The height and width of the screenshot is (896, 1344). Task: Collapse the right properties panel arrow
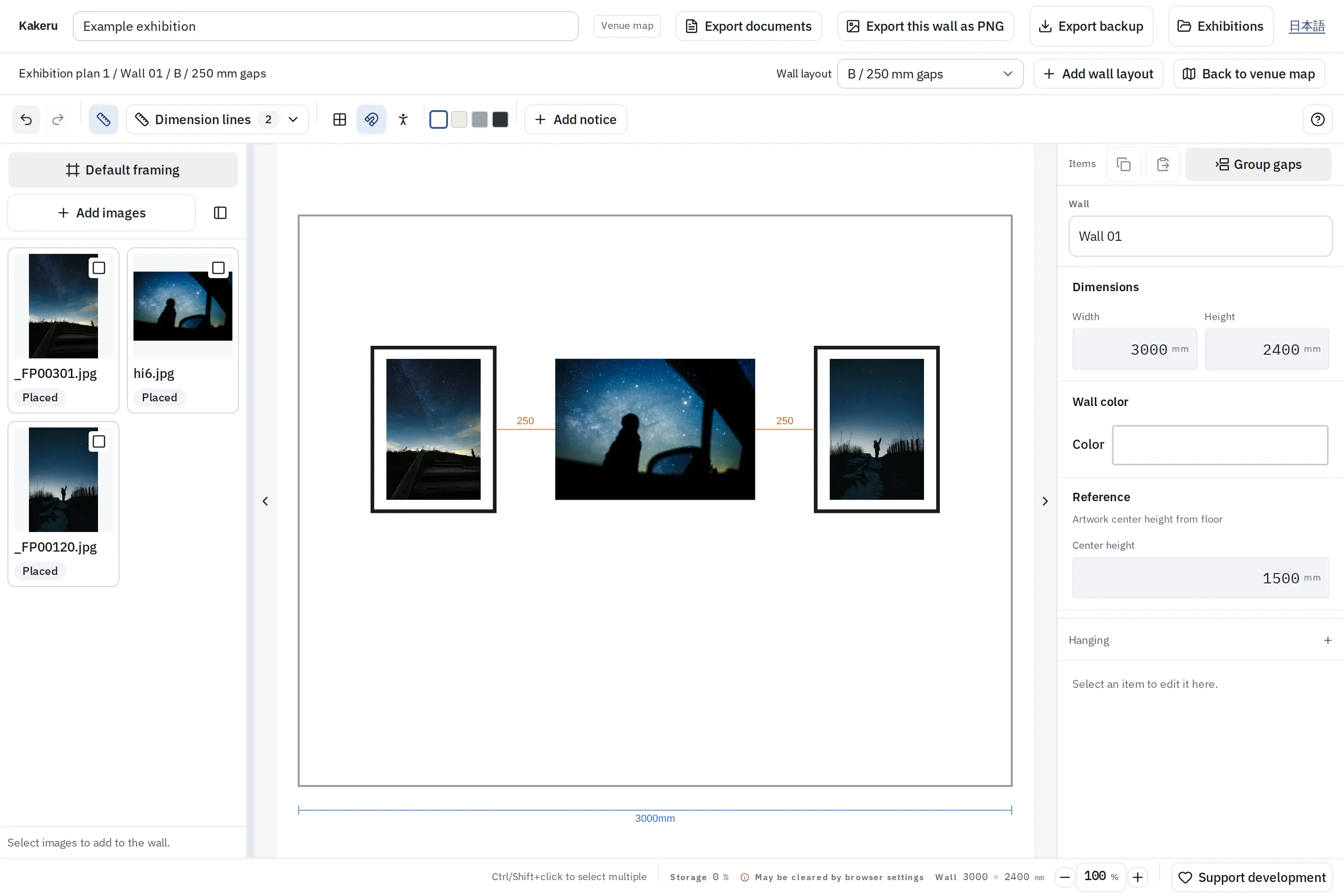coord(1045,501)
